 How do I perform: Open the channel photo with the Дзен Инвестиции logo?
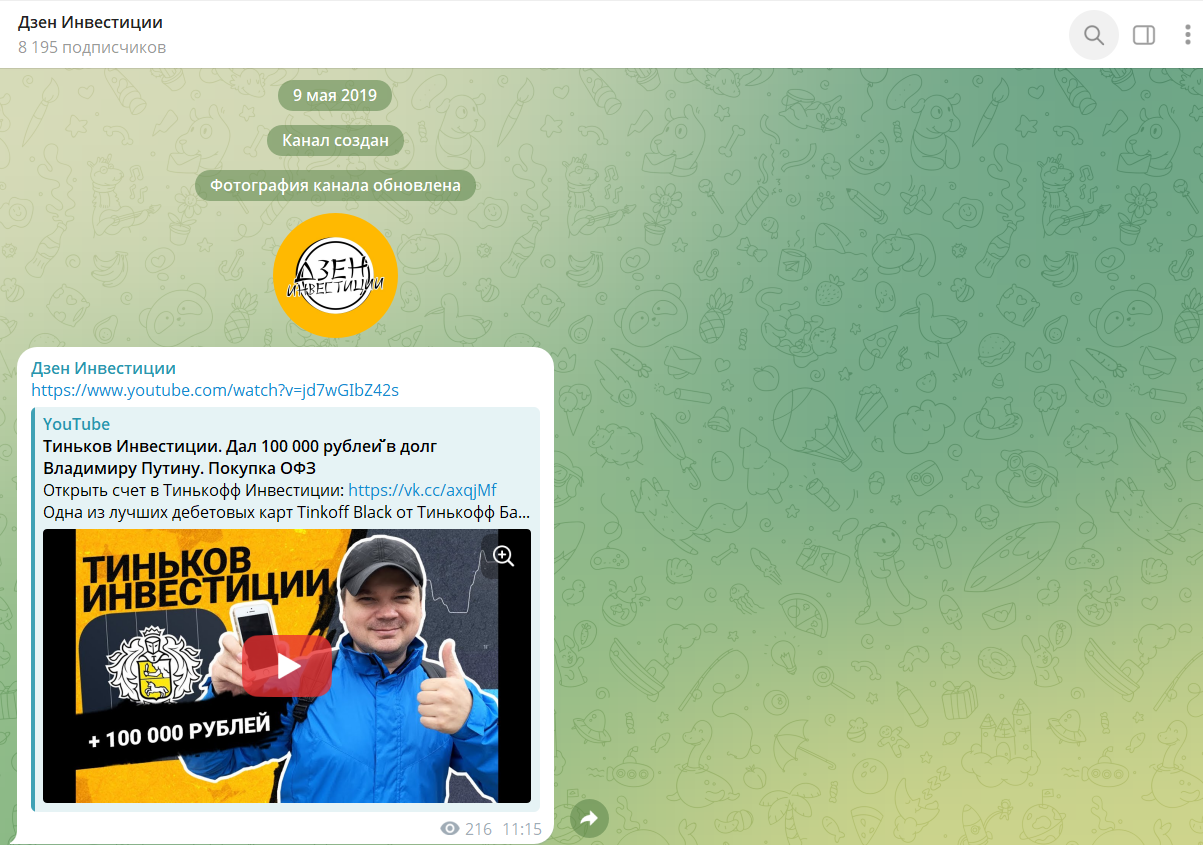(335, 276)
